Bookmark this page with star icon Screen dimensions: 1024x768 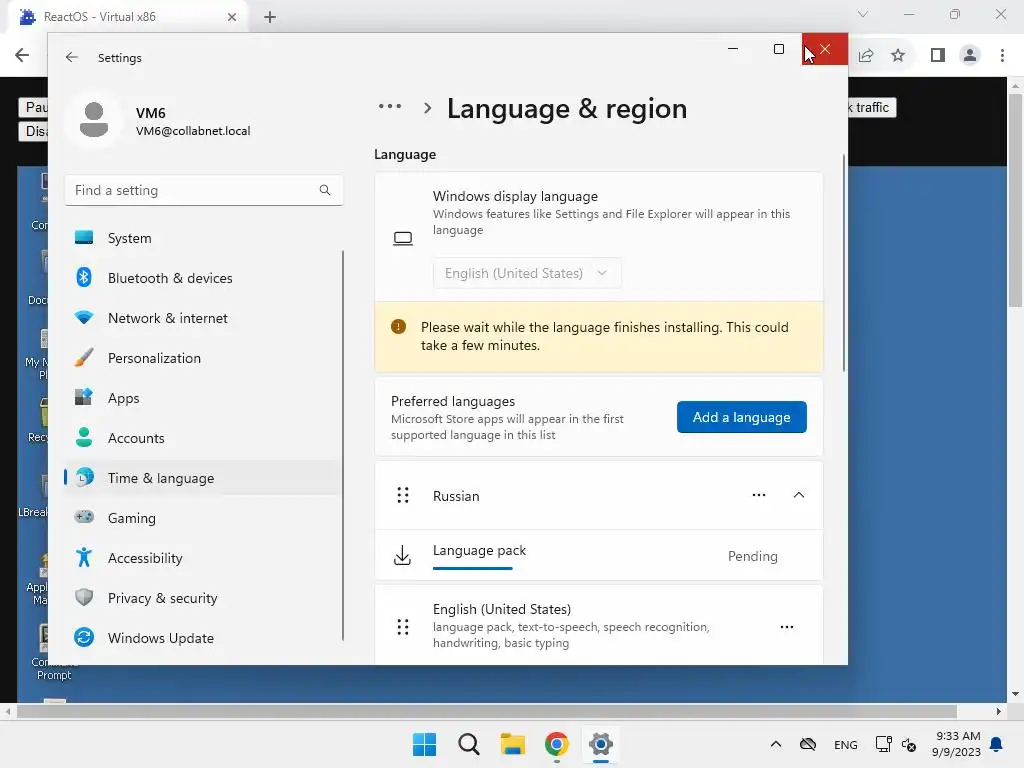point(898,56)
